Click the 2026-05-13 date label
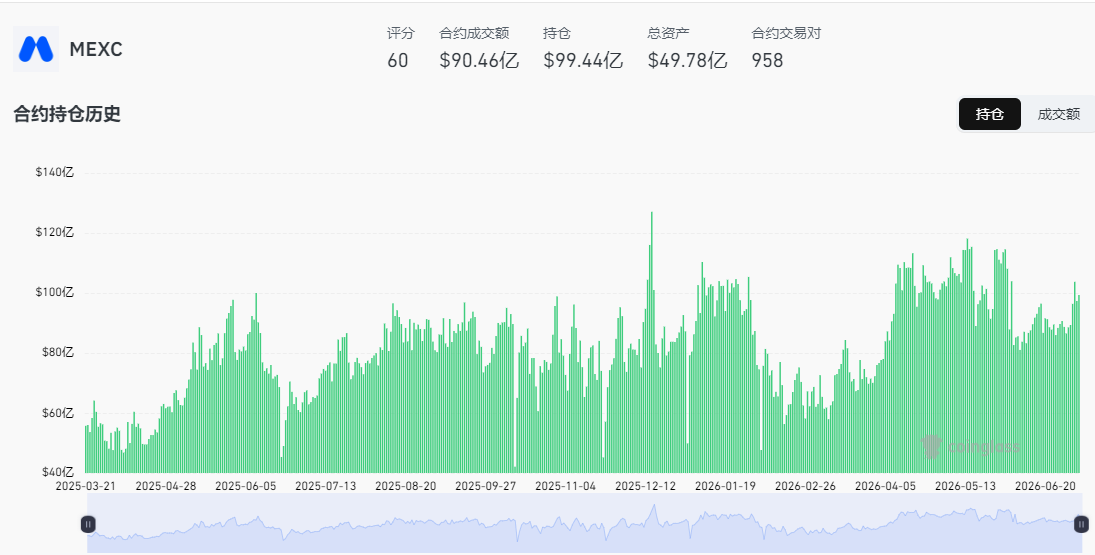 coord(965,485)
